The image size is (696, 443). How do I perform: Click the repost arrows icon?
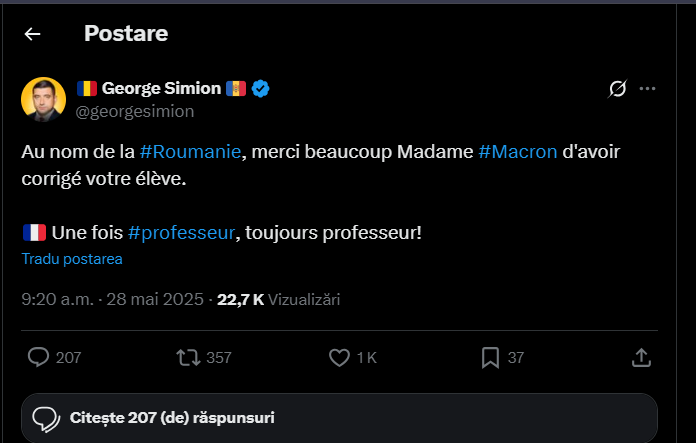click(187, 357)
